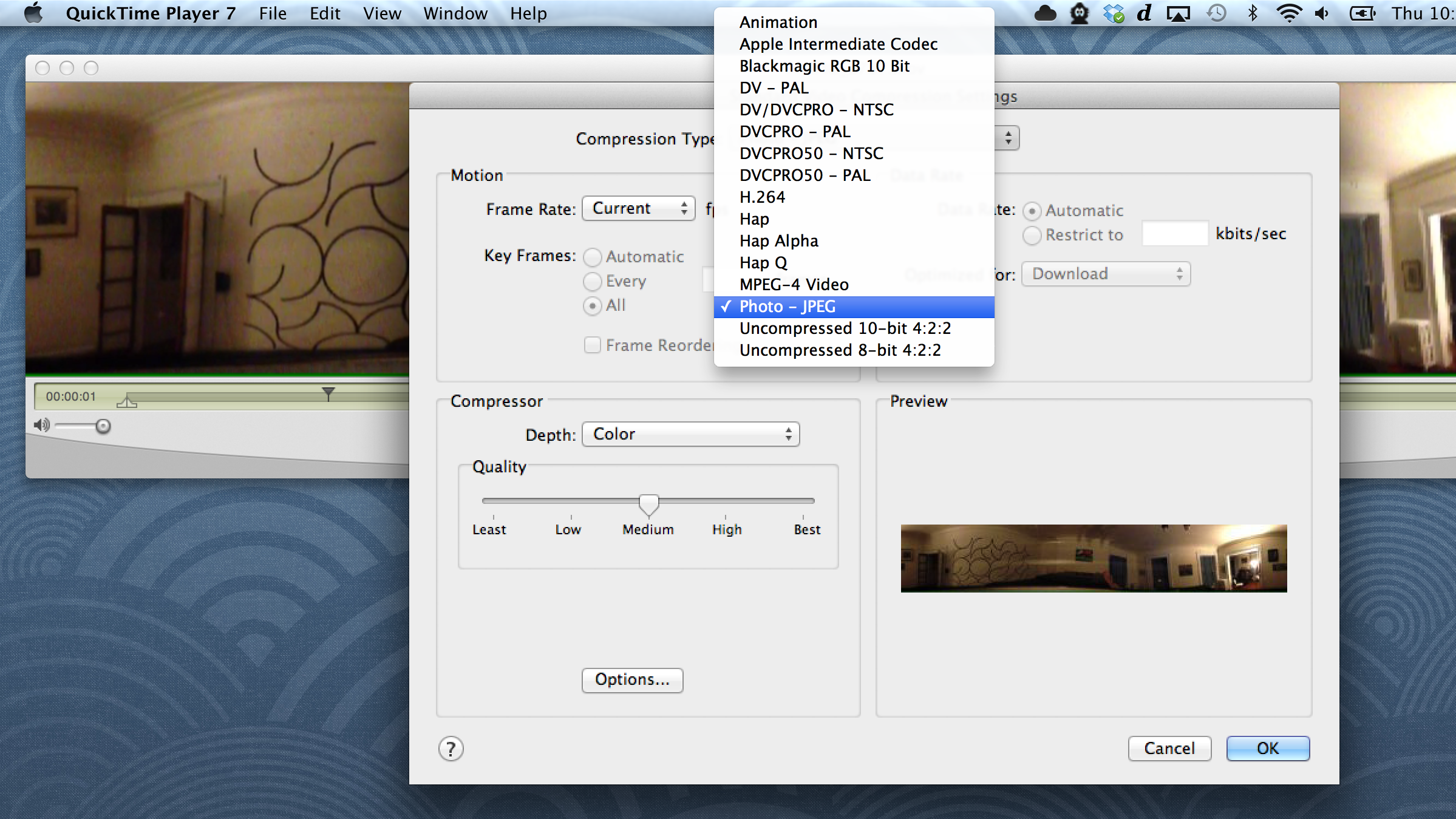
Task: Choose MPEG-4 Video codec
Action: click(x=854, y=285)
